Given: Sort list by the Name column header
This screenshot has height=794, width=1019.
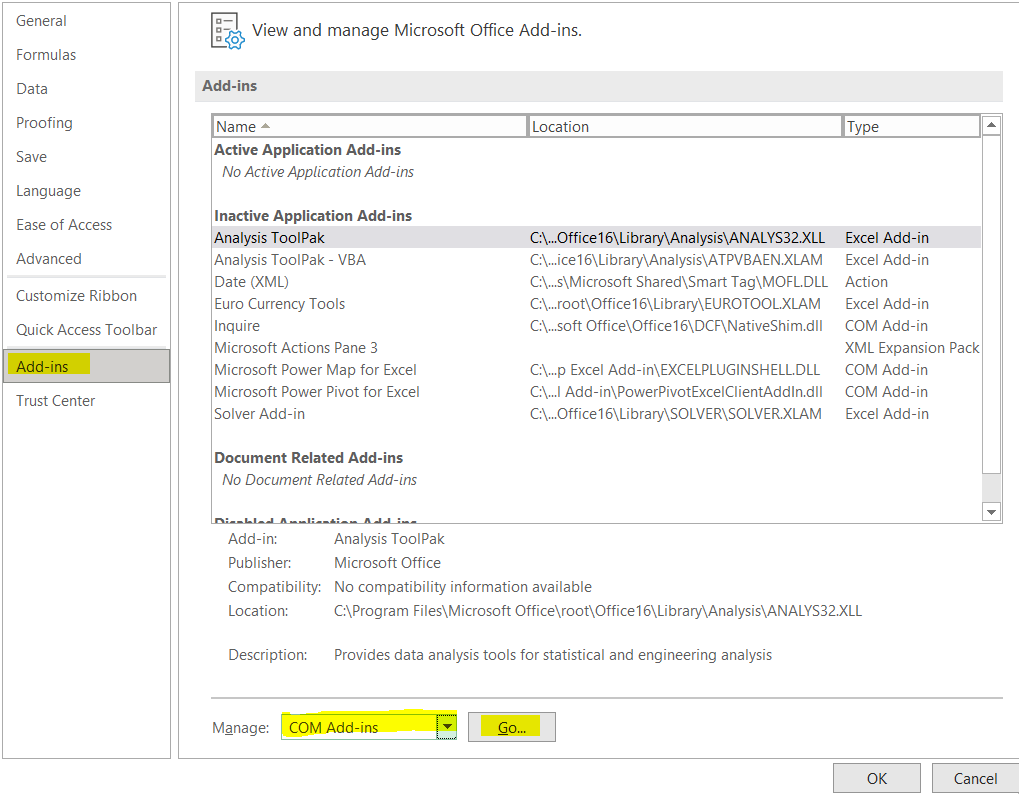Looking at the screenshot, I should pyautogui.click(x=369, y=127).
